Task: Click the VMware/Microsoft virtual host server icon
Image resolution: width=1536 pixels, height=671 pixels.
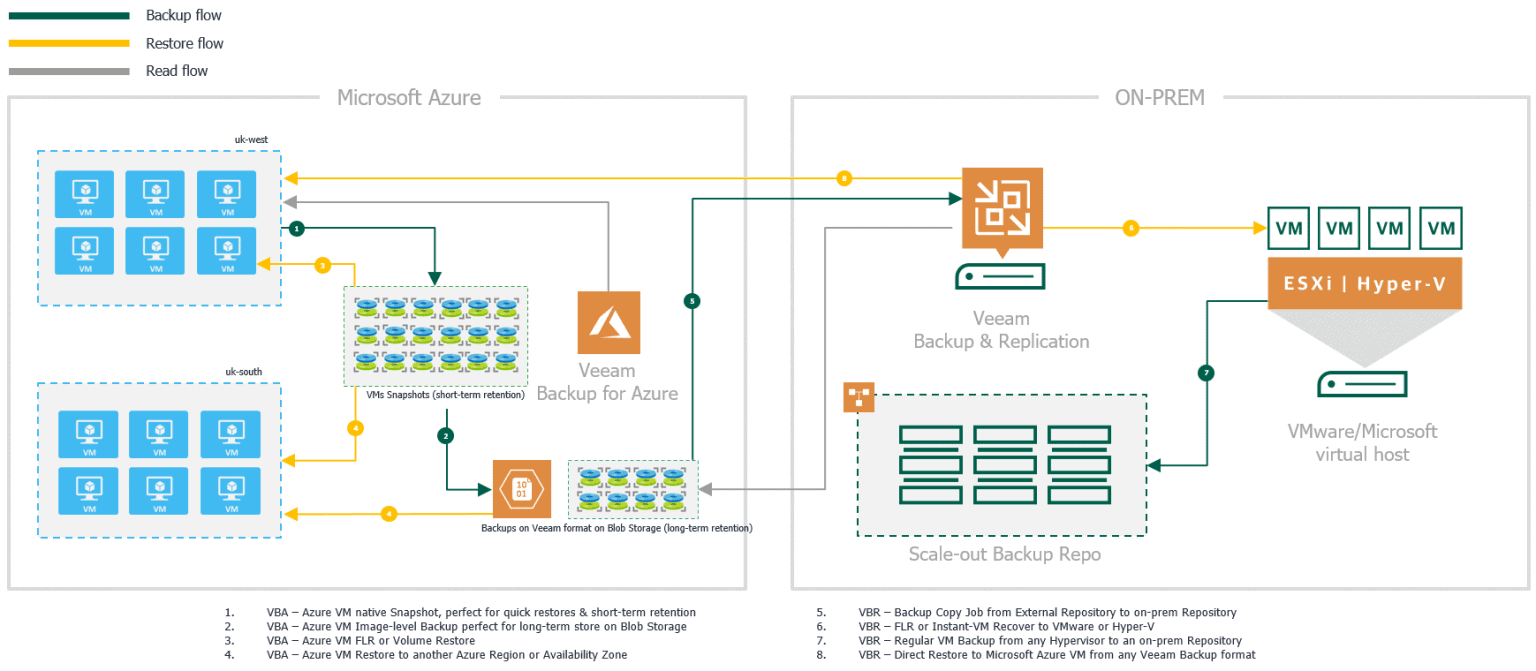Action: pos(1364,384)
